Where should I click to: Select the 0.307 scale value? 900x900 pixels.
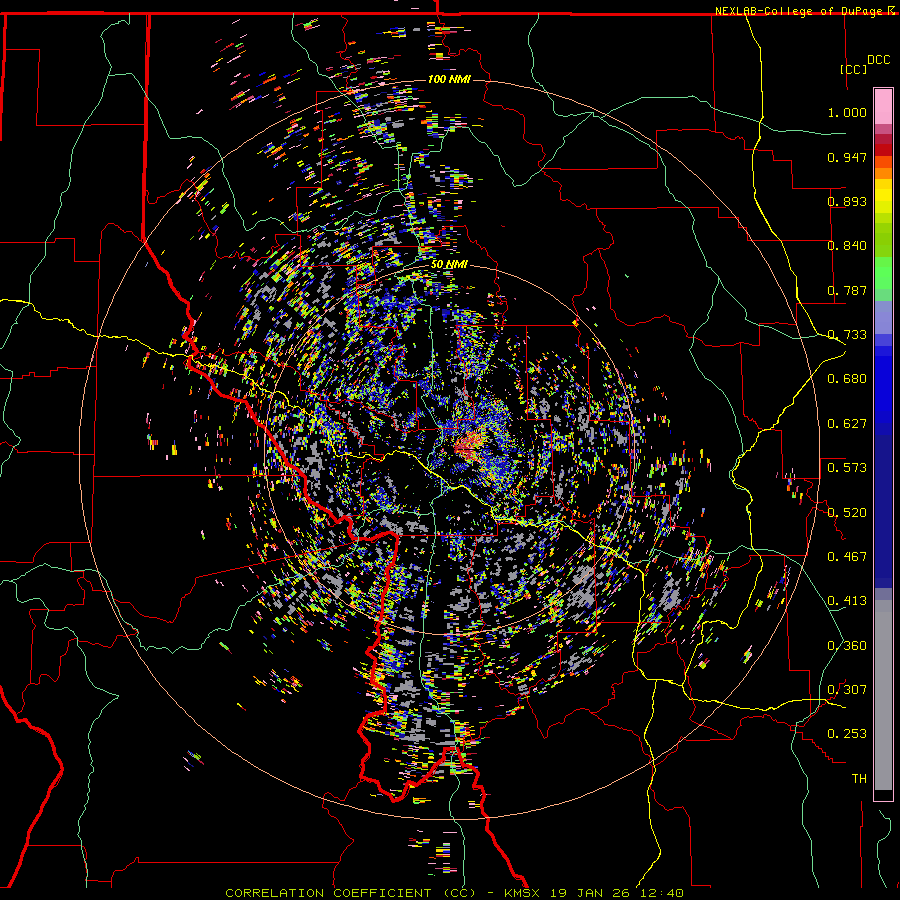(x=847, y=689)
